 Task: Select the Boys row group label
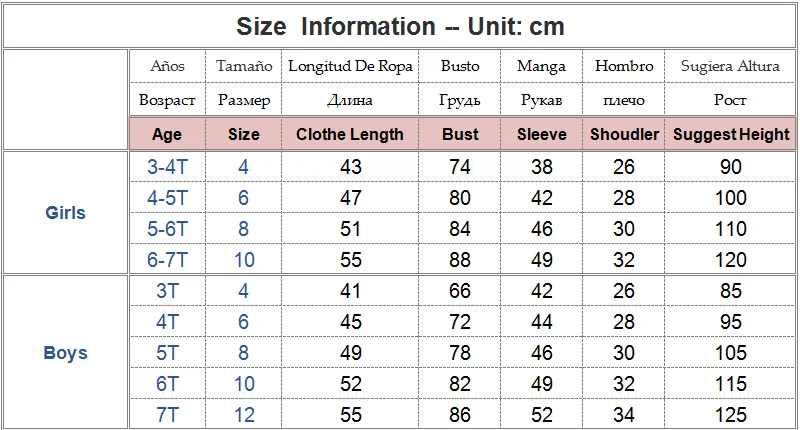(x=65, y=352)
